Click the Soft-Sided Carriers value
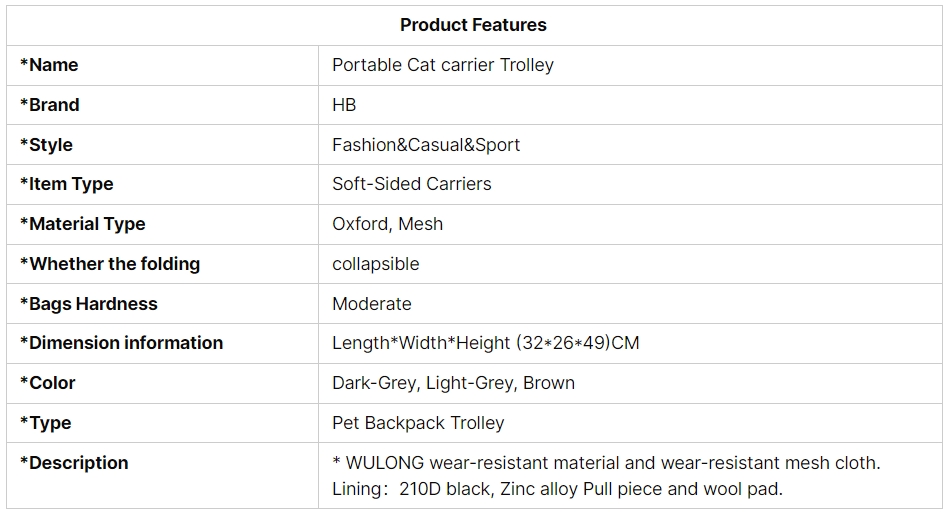This screenshot has height=517, width=952. [412, 184]
